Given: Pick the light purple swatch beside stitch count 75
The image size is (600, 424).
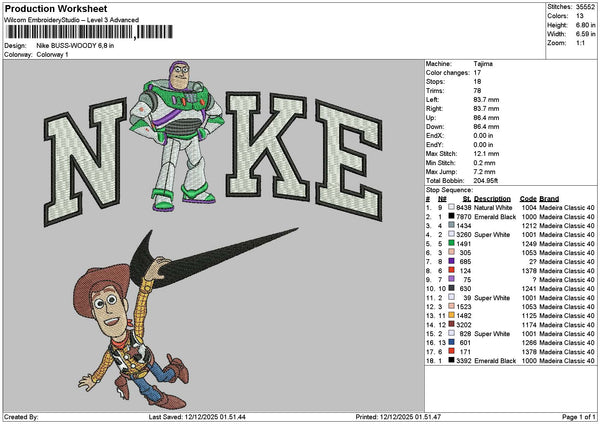Looking at the screenshot, I should [451, 279].
